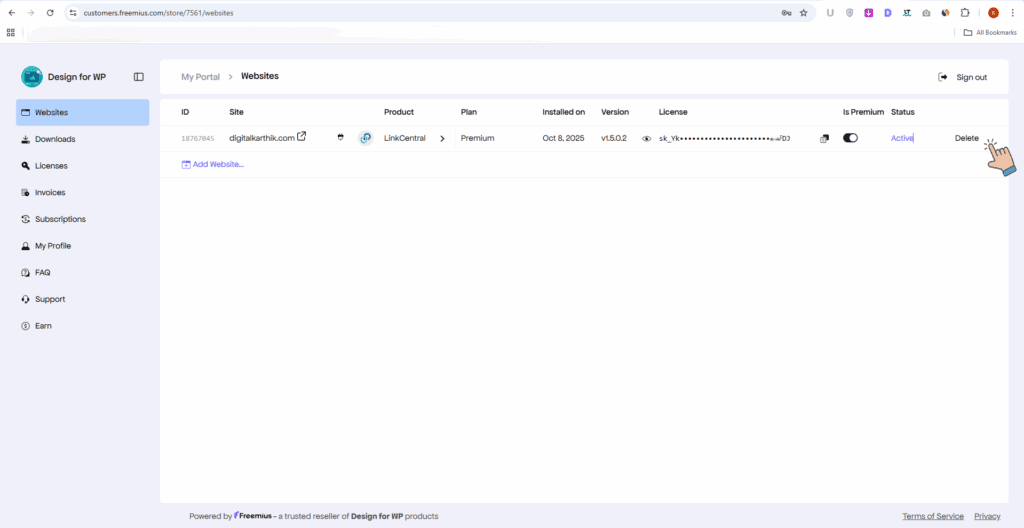Viewport: 1024px width, 528px height.
Task: Click the U extension icon
Action: click(x=830, y=12)
